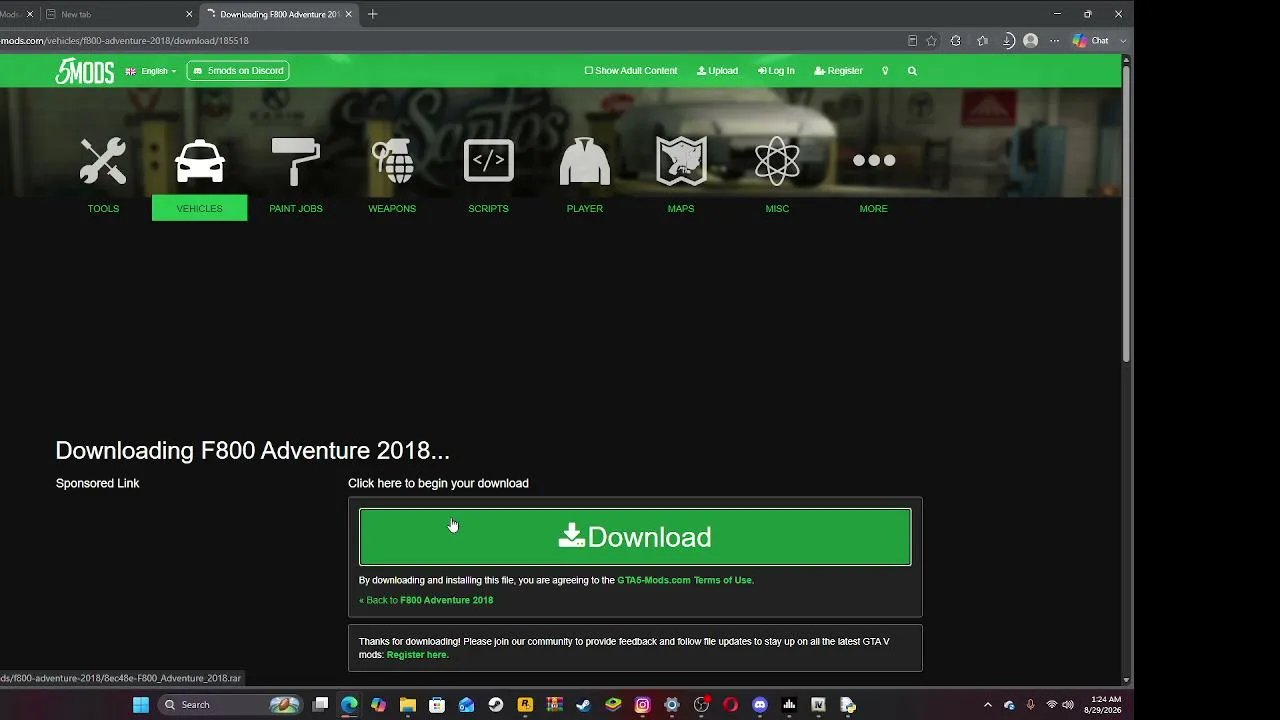Open the Maps category icon
The width and height of the screenshot is (1280, 720).
(681, 161)
